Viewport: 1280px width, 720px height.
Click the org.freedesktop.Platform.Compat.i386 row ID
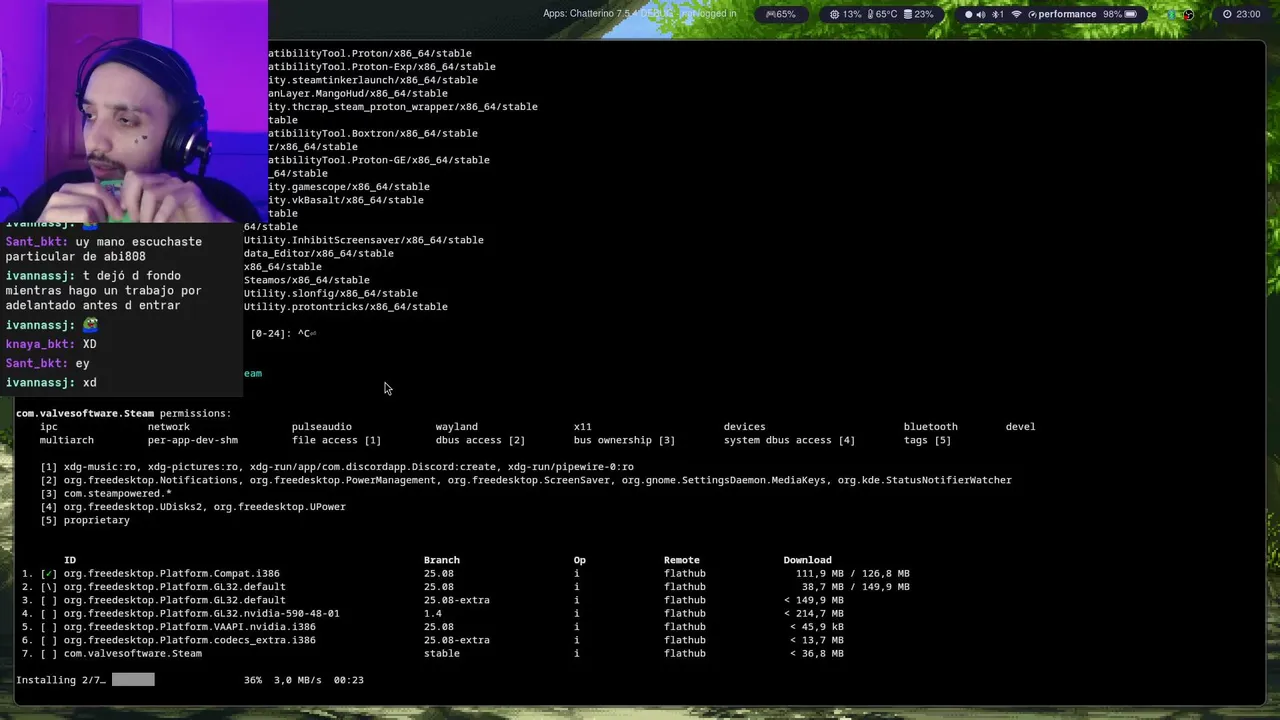(x=172, y=573)
